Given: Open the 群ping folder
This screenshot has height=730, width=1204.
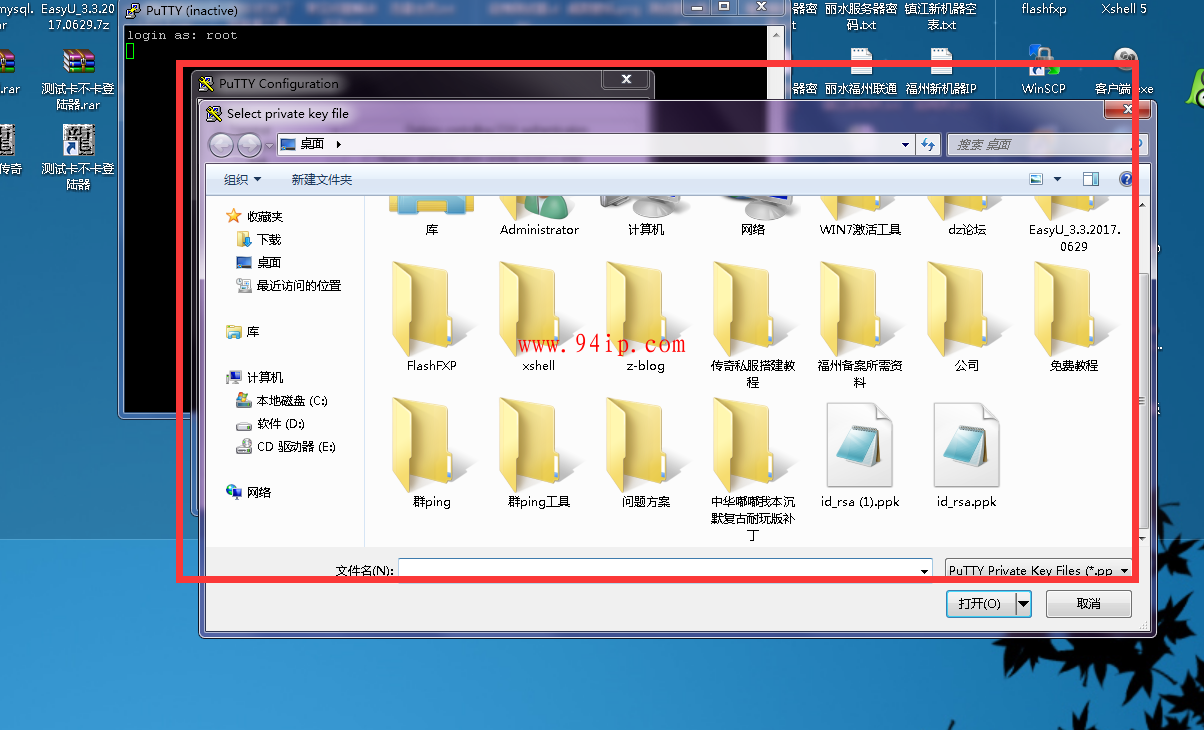Looking at the screenshot, I should [x=431, y=454].
